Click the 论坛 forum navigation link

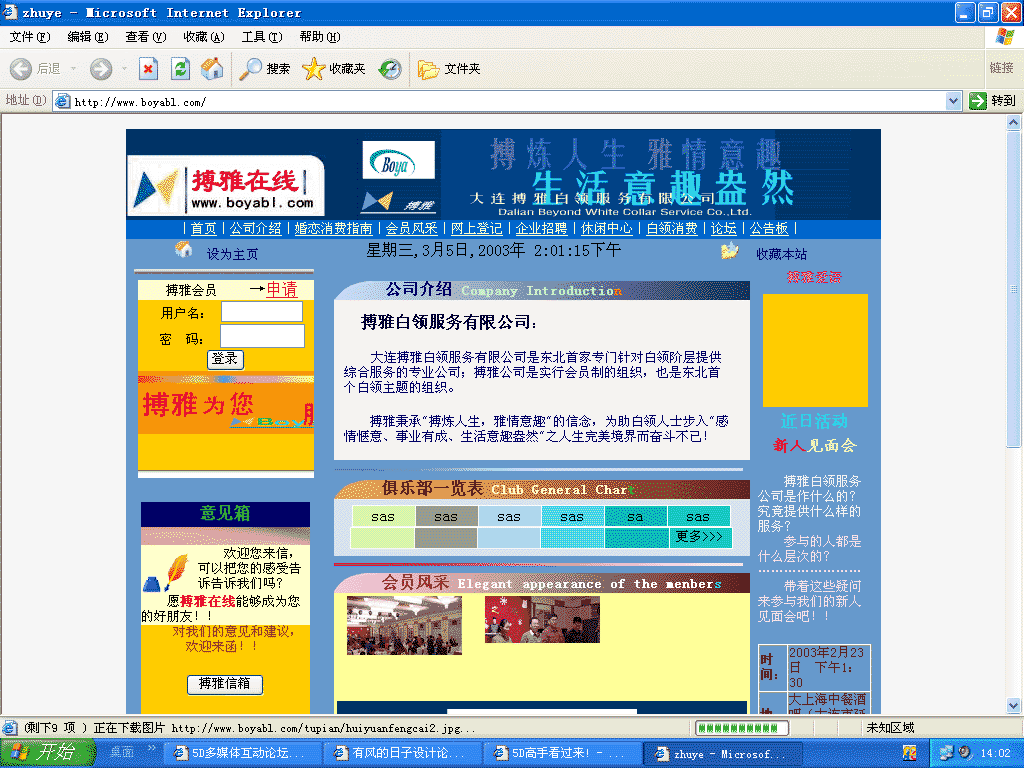(x=723, y=229)
